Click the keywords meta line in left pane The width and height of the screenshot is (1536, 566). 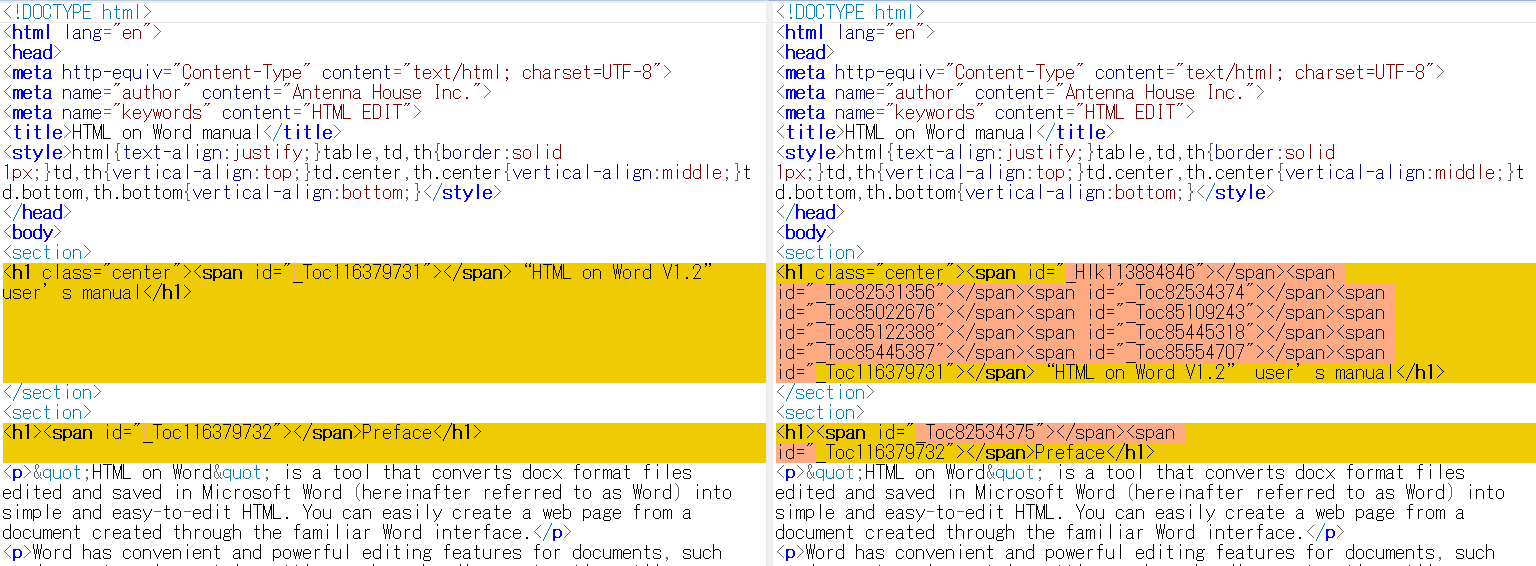click(212, 112)
